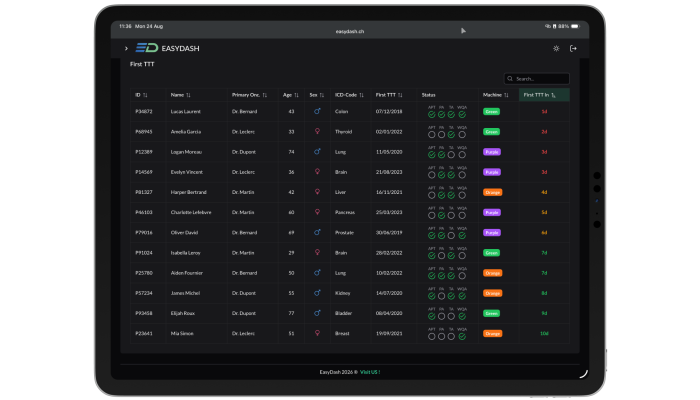This screenshot has height=400, width=700.
Task: Click ICD-Code Prostate cell
Action: [344, 233]
